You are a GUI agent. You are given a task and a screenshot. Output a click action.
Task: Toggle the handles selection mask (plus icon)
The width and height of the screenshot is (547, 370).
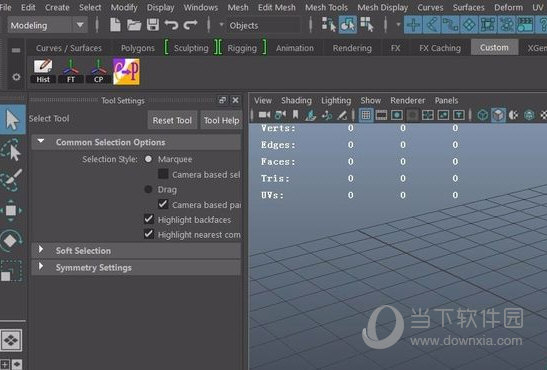click(x=414, y=25)
